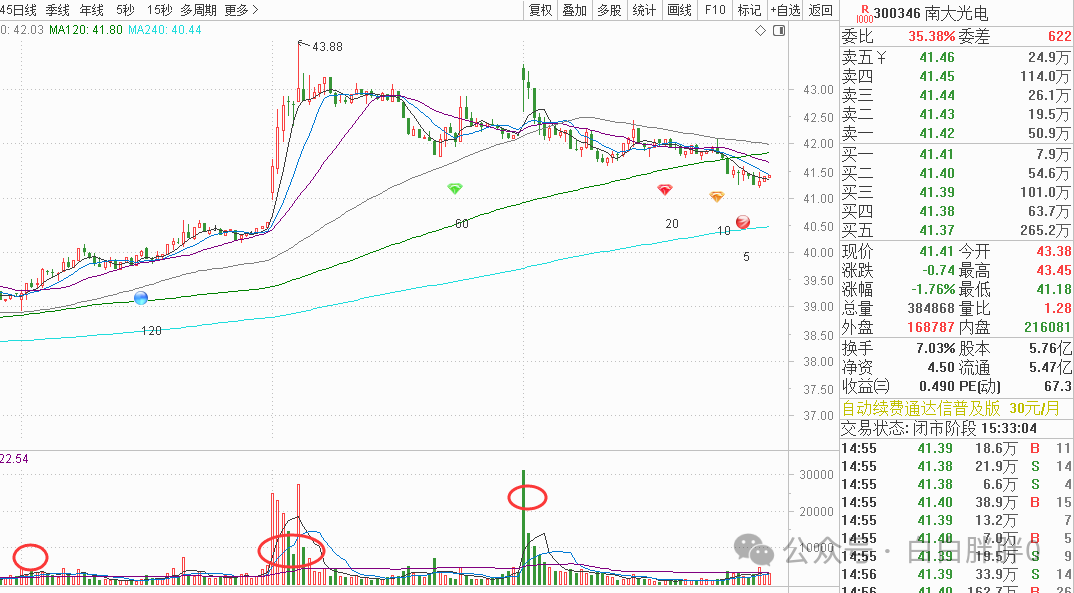Viewport: 1074px width, 593px height.
Task: Click the 今开 43.38 value
Action: (x=1053, y=251)
